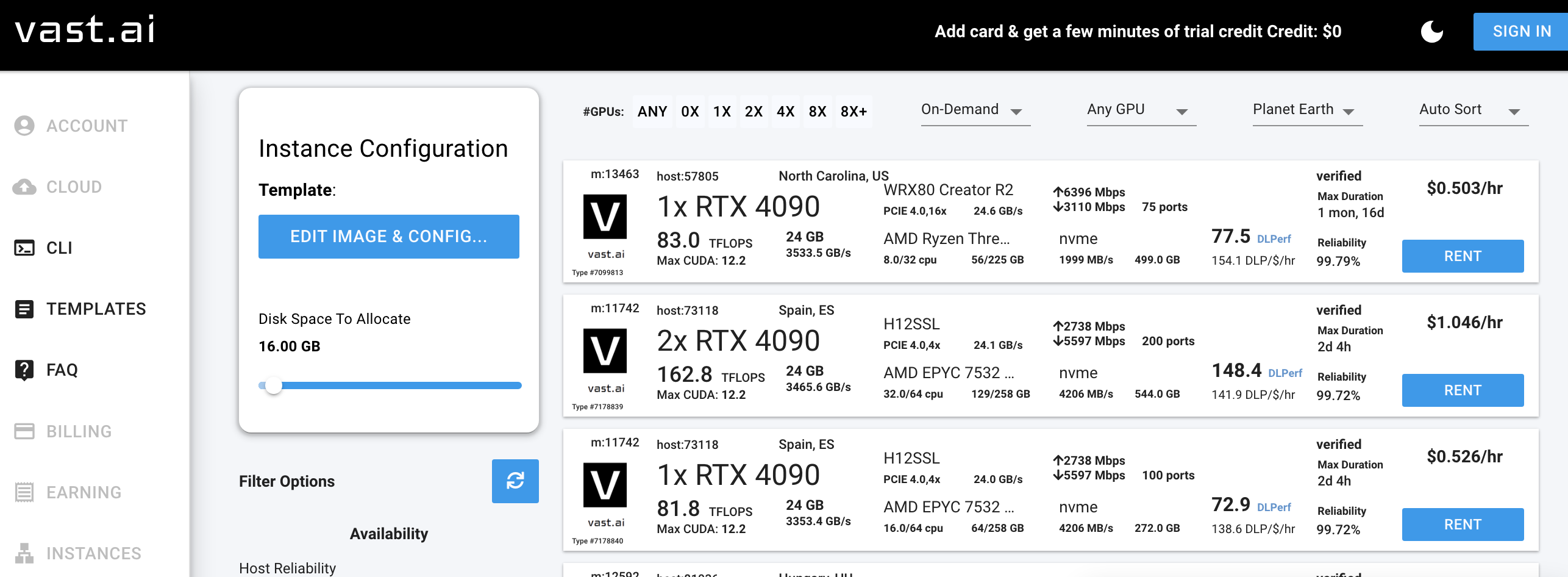Open the Auto Sort dropdown

(1474, 110)
